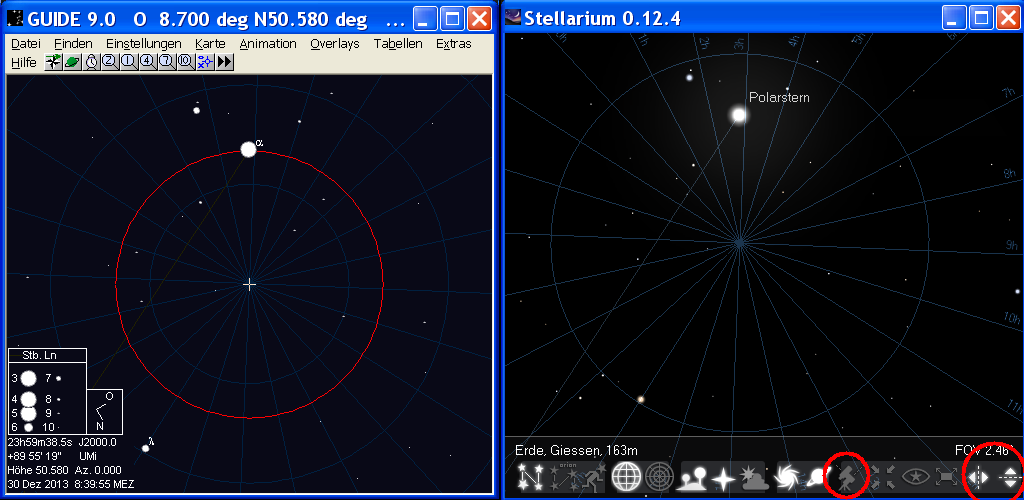Click Polaris star labeled Polarstern
The width and height of the screenshot is (1024, 500).
[x=739, y=116]
